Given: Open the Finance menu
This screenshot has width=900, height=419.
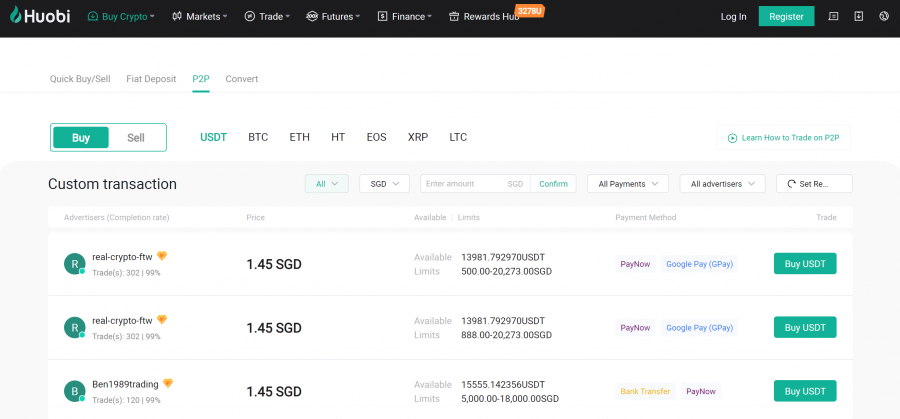Looking at the screenshot, I should point(405,17).
